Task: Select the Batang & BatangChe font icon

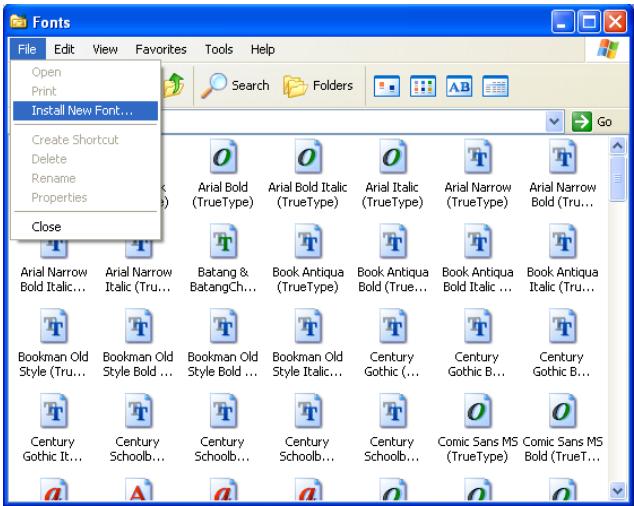Action: click(x=223, y=242)
